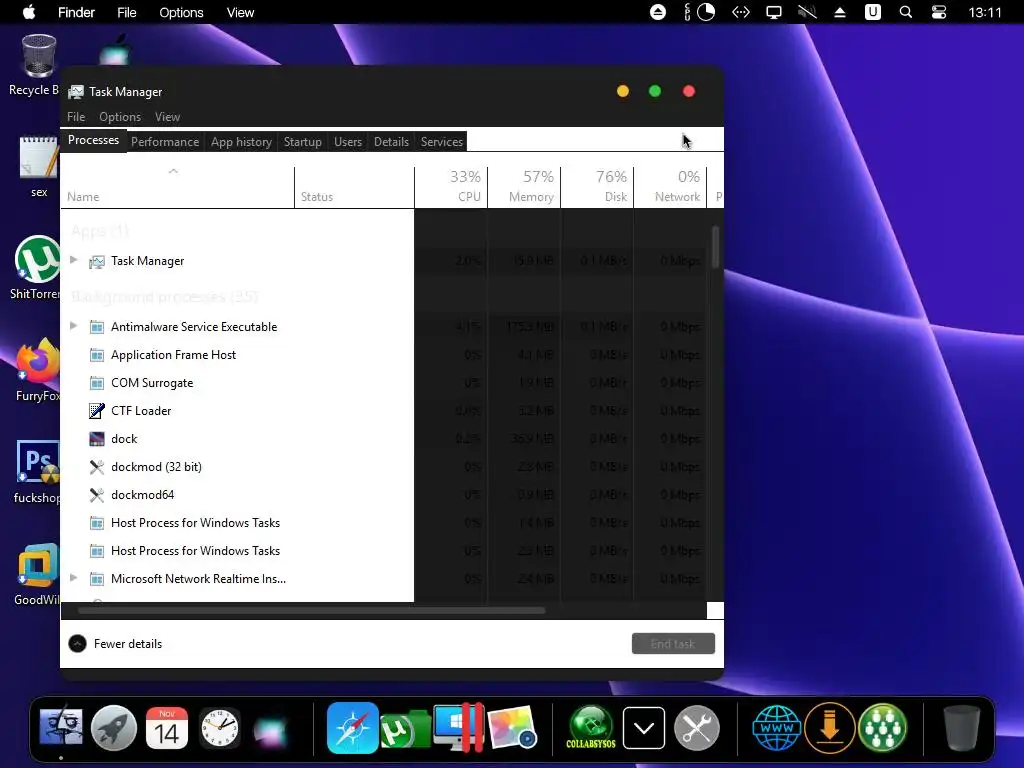Click the Apple logo in menu bar
The image size is (1024, 768).
coord(29,12)
